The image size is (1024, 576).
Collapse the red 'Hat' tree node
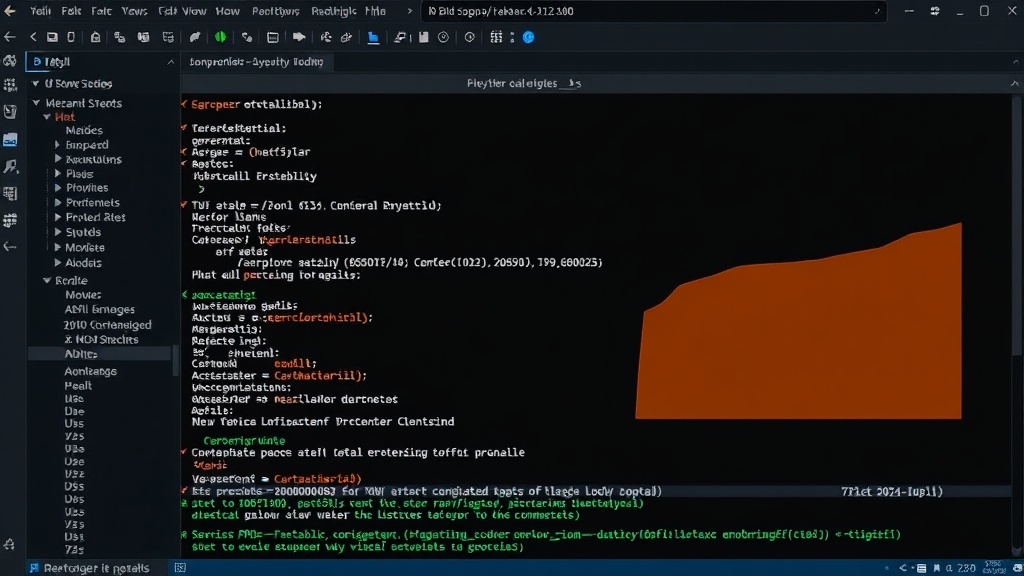47,117
